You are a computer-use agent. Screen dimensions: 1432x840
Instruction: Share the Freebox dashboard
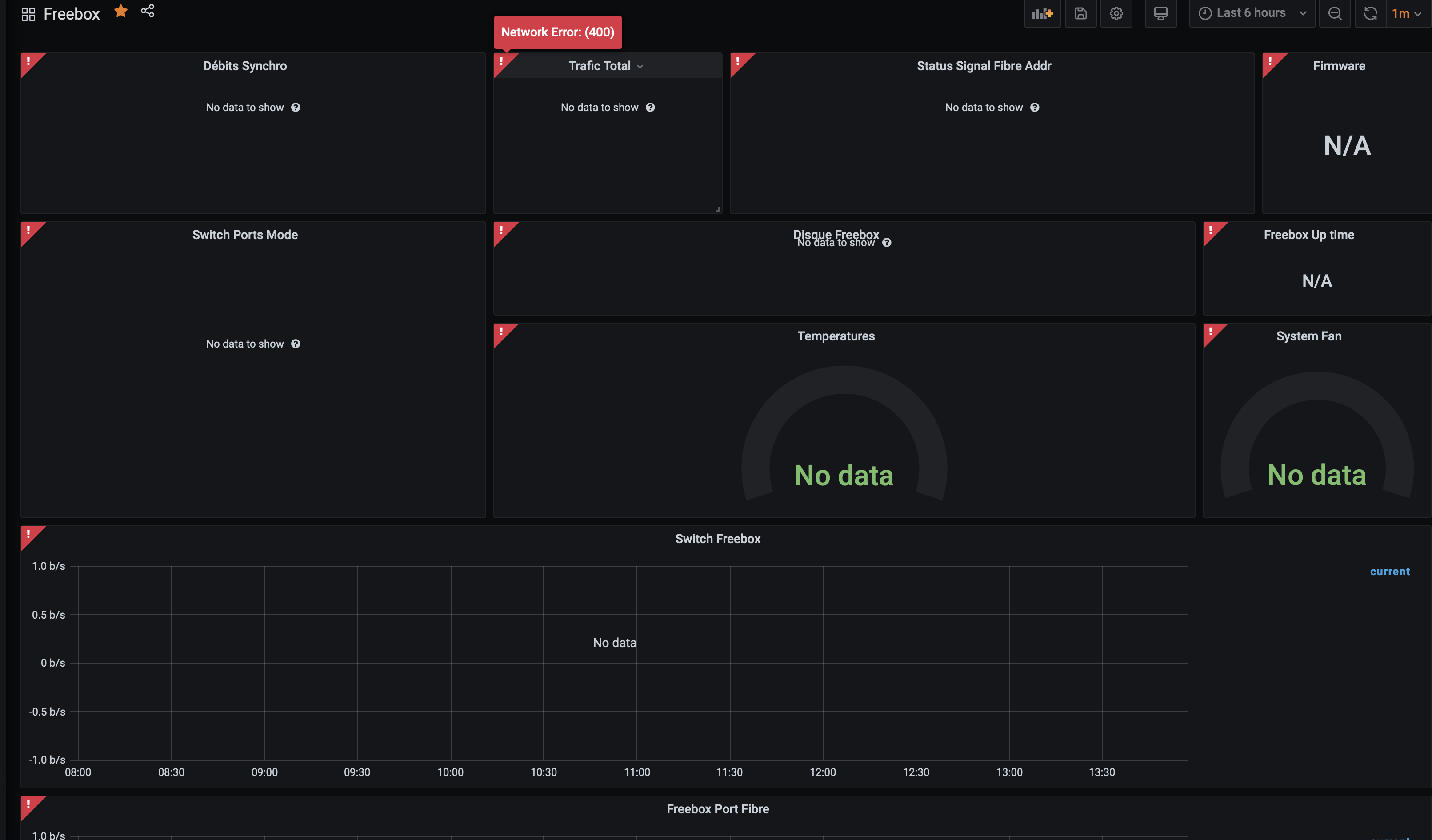(148, 12)
